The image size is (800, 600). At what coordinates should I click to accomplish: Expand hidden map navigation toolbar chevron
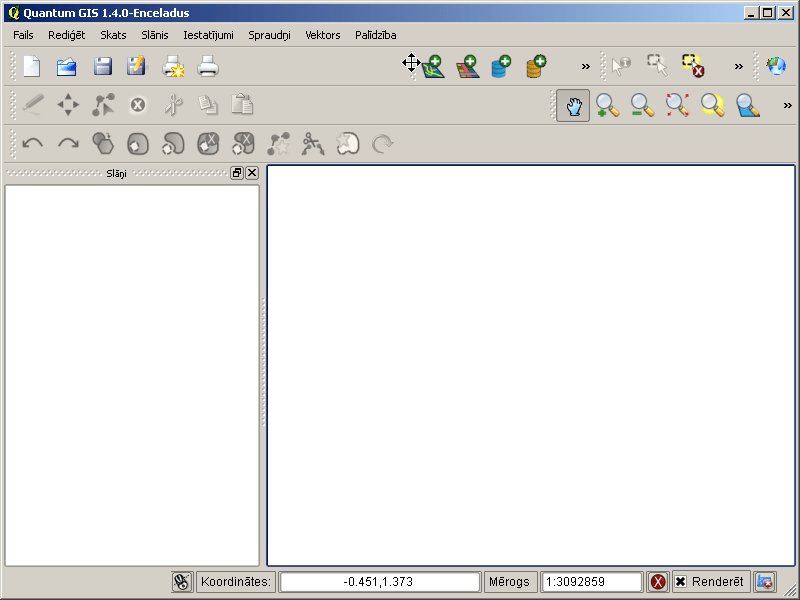tap(788, 106)
